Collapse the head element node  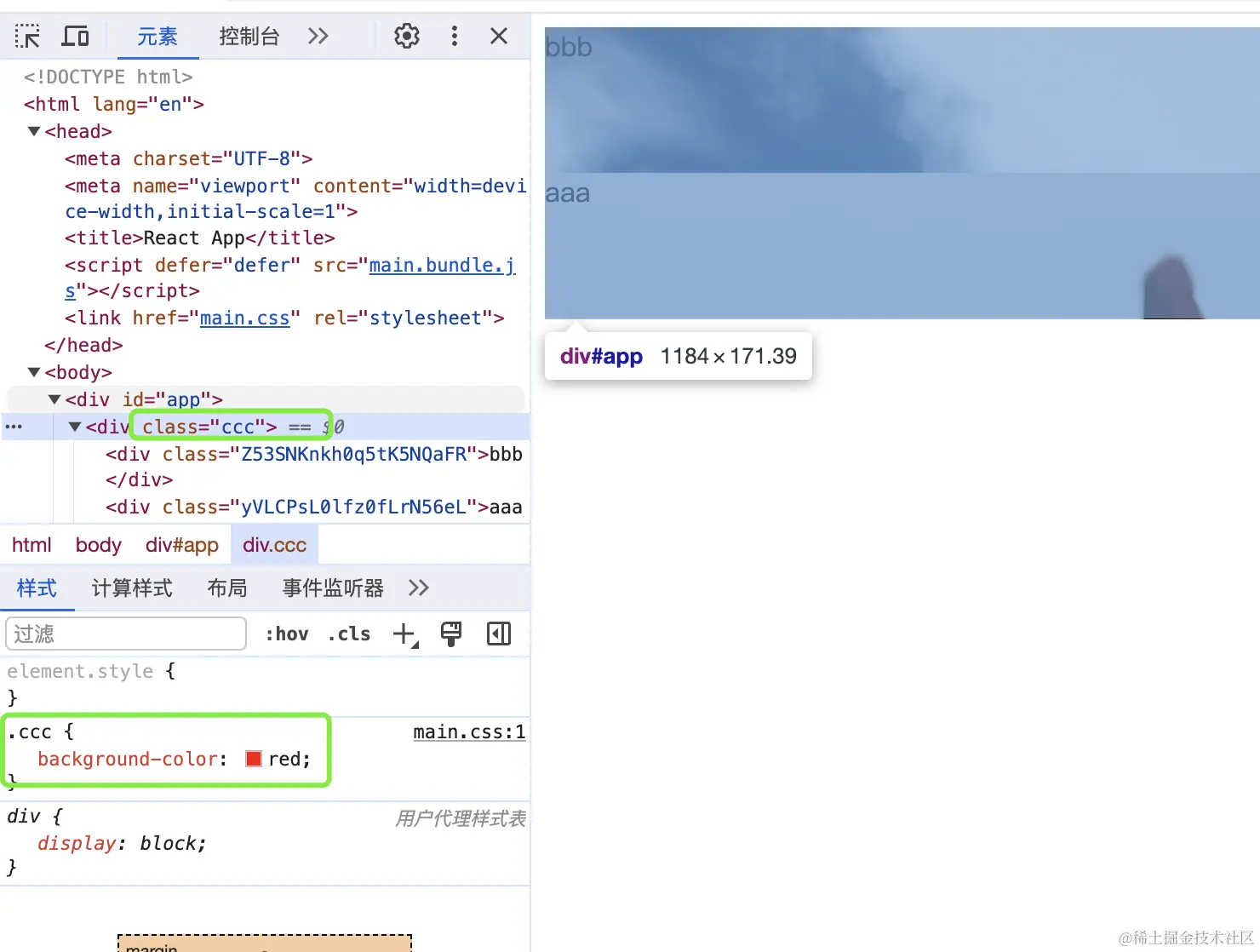point(34,131)
